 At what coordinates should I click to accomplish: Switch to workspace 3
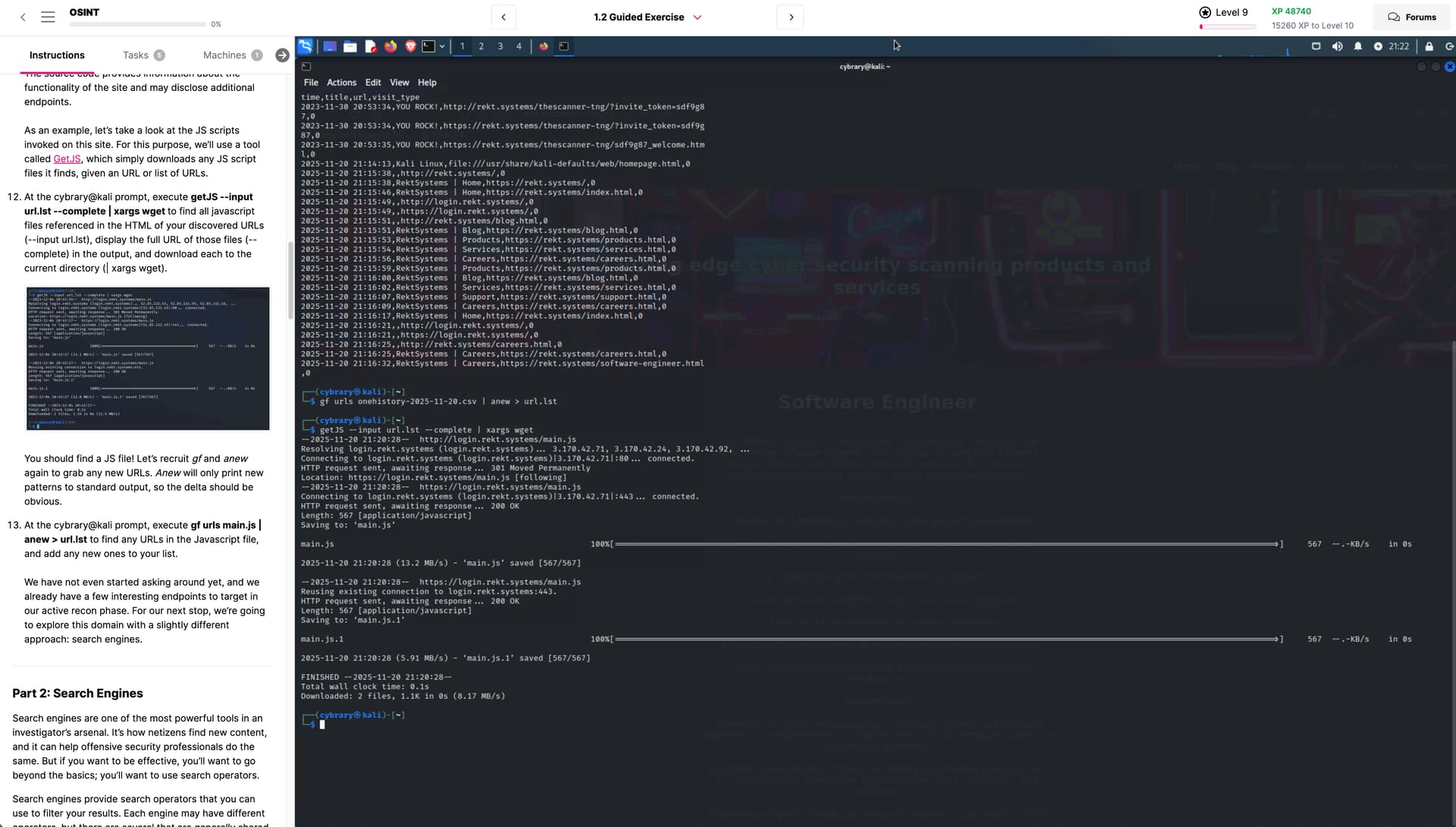click(500, 46)
